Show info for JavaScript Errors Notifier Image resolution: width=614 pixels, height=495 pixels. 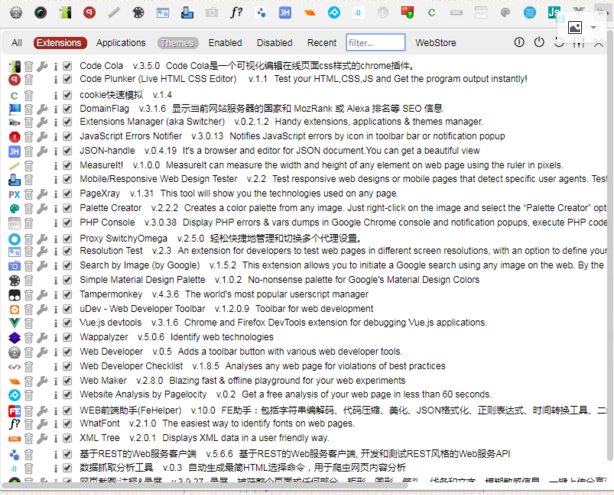click(x=56, y=137)
